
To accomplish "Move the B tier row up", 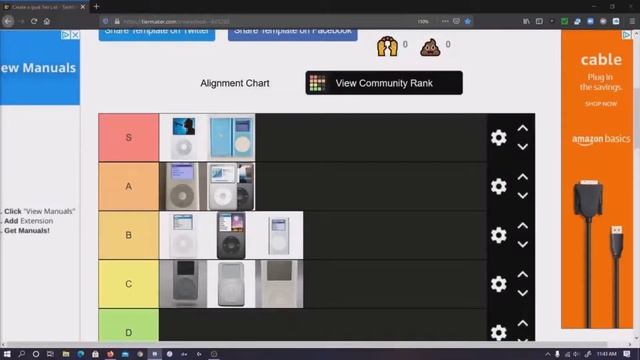I will 522,226.
